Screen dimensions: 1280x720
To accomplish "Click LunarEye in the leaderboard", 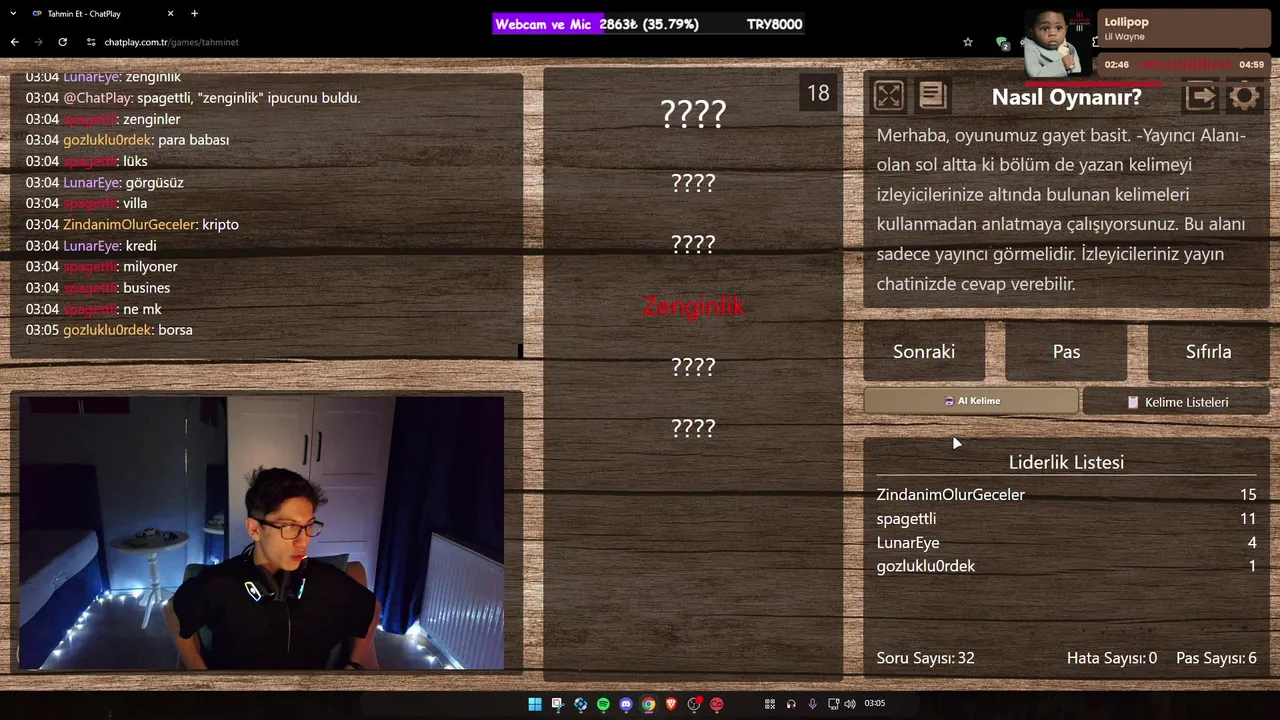I will click(908, 542).
